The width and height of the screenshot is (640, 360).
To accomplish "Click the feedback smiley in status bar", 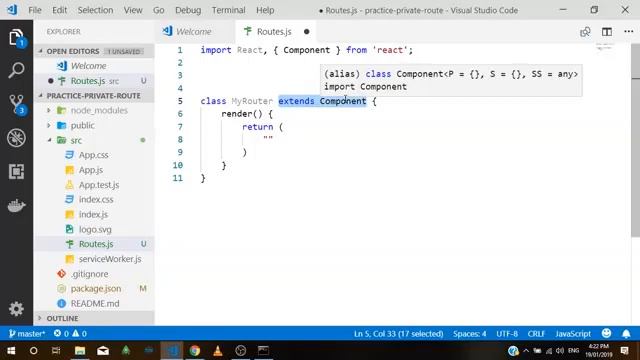I will click(607, 333).
